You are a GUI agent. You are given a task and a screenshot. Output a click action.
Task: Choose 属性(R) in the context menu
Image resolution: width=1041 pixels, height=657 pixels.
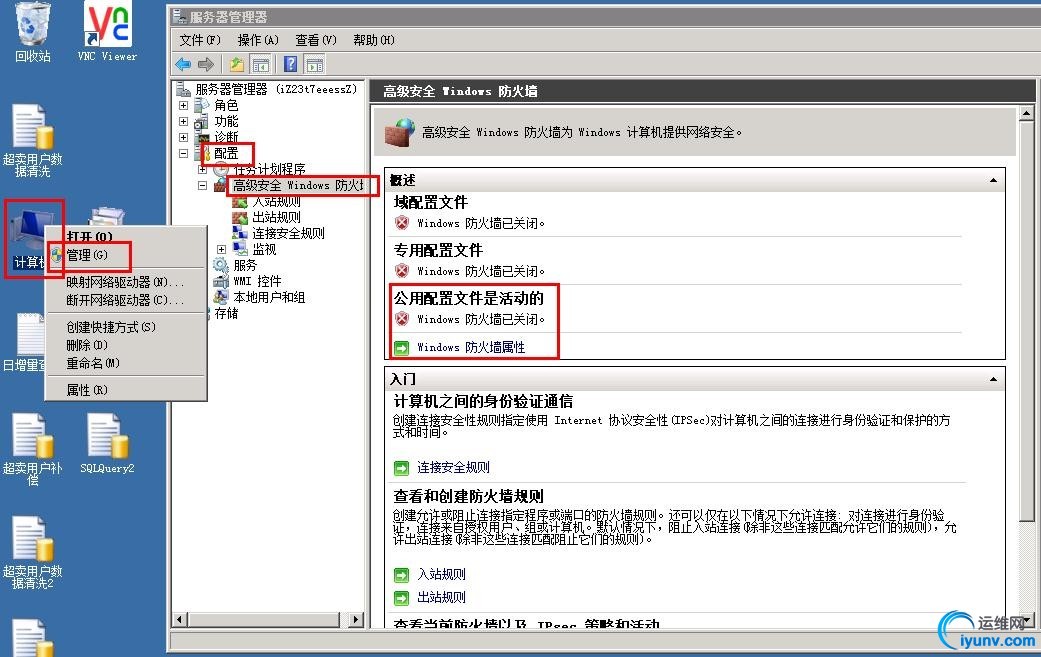(x=126, y=390)
